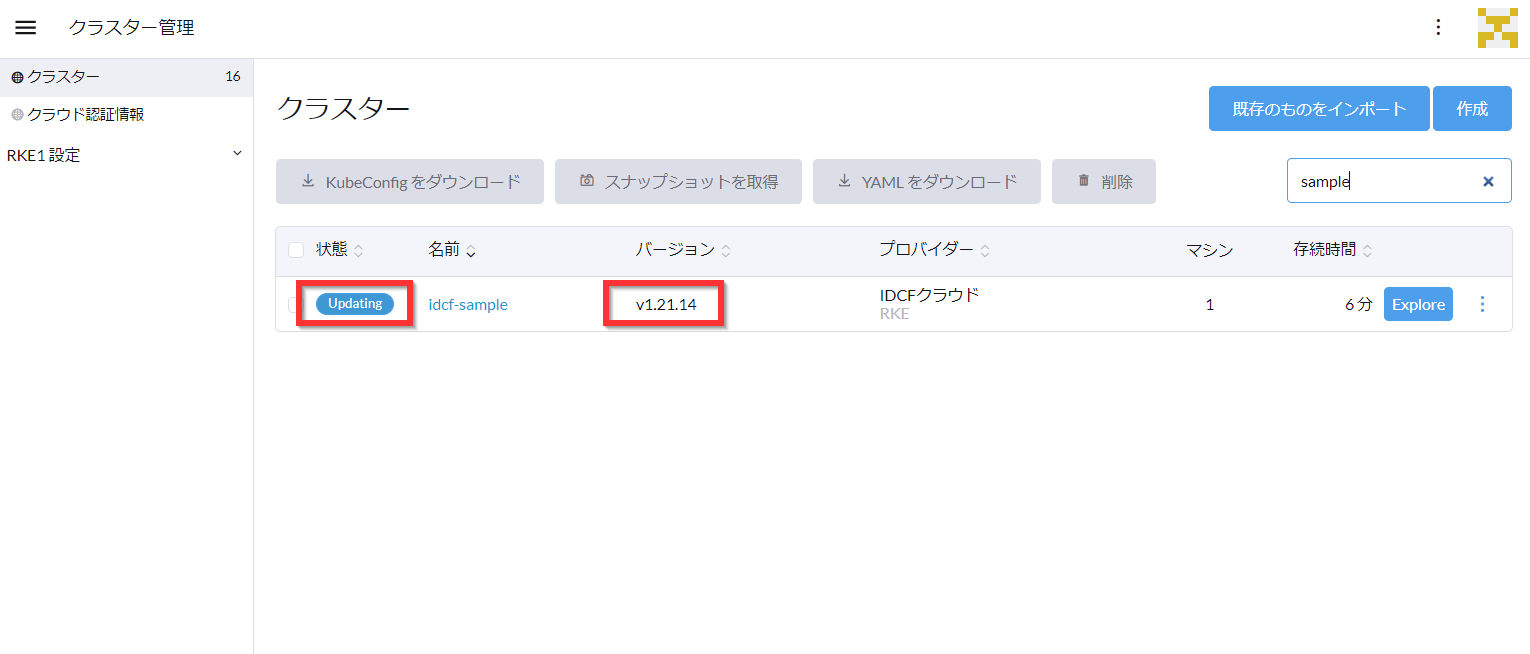This screenshot has width=1530, height=654.
Task: Click Explore for idcf-sample
Action: (1418, 304)
